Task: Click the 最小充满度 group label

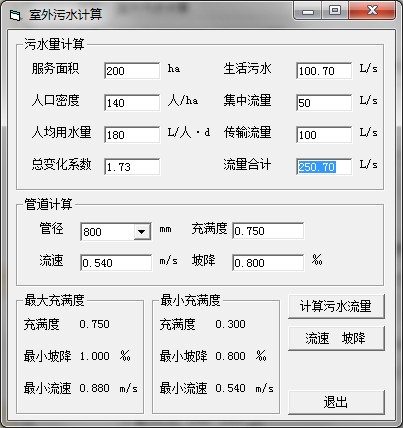Action: tap(190, 300)
